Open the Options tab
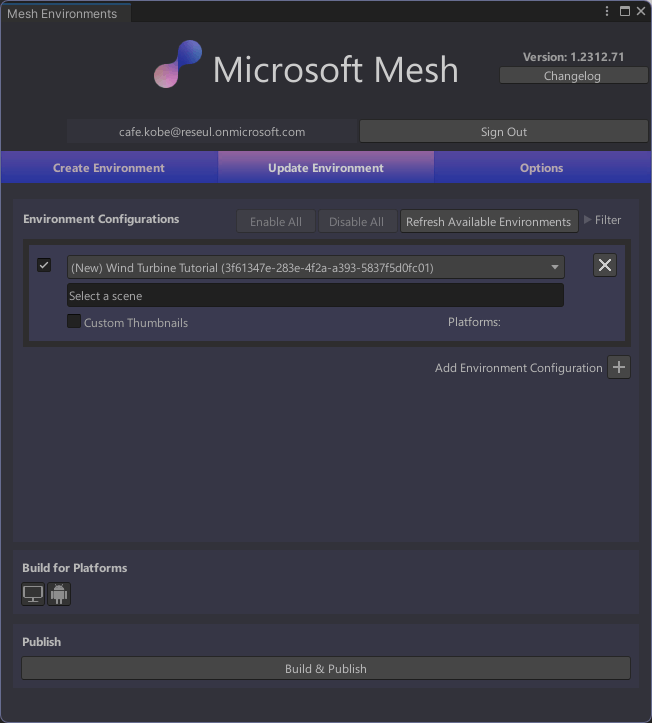The height and width of the screenshot is (723, 652). (542, 168)
